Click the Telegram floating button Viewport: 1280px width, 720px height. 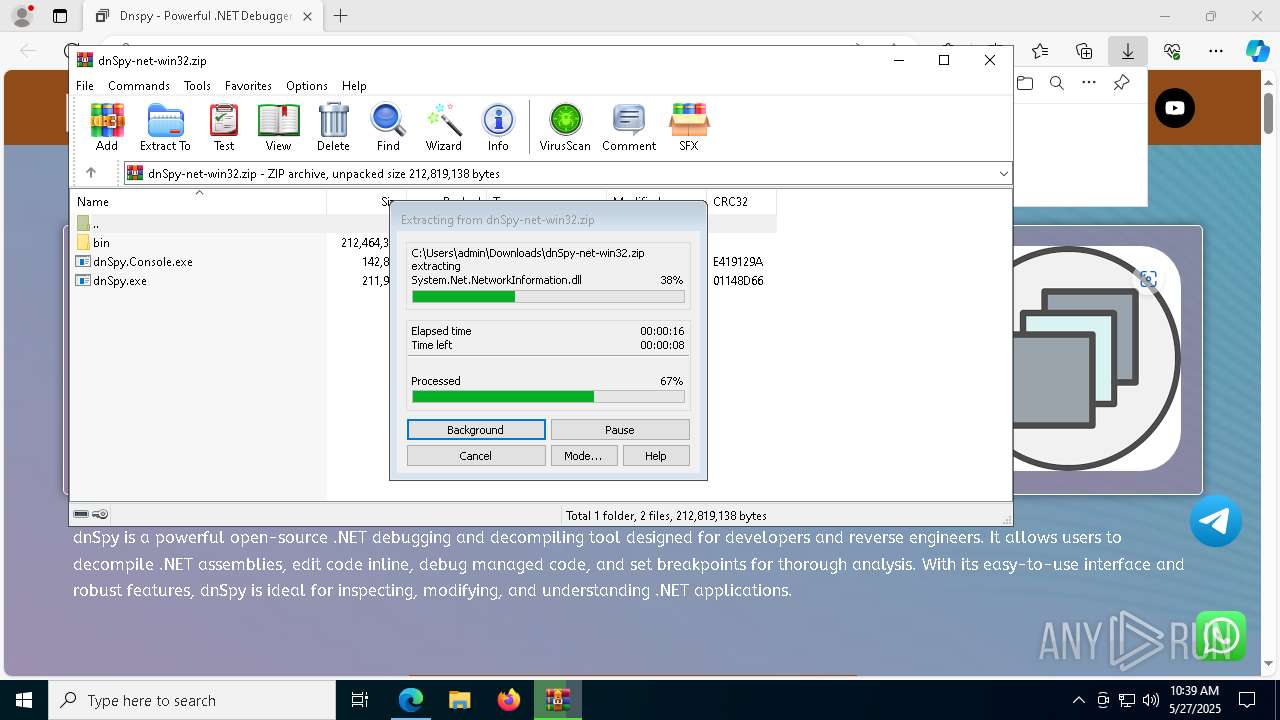click(1216, 520)
